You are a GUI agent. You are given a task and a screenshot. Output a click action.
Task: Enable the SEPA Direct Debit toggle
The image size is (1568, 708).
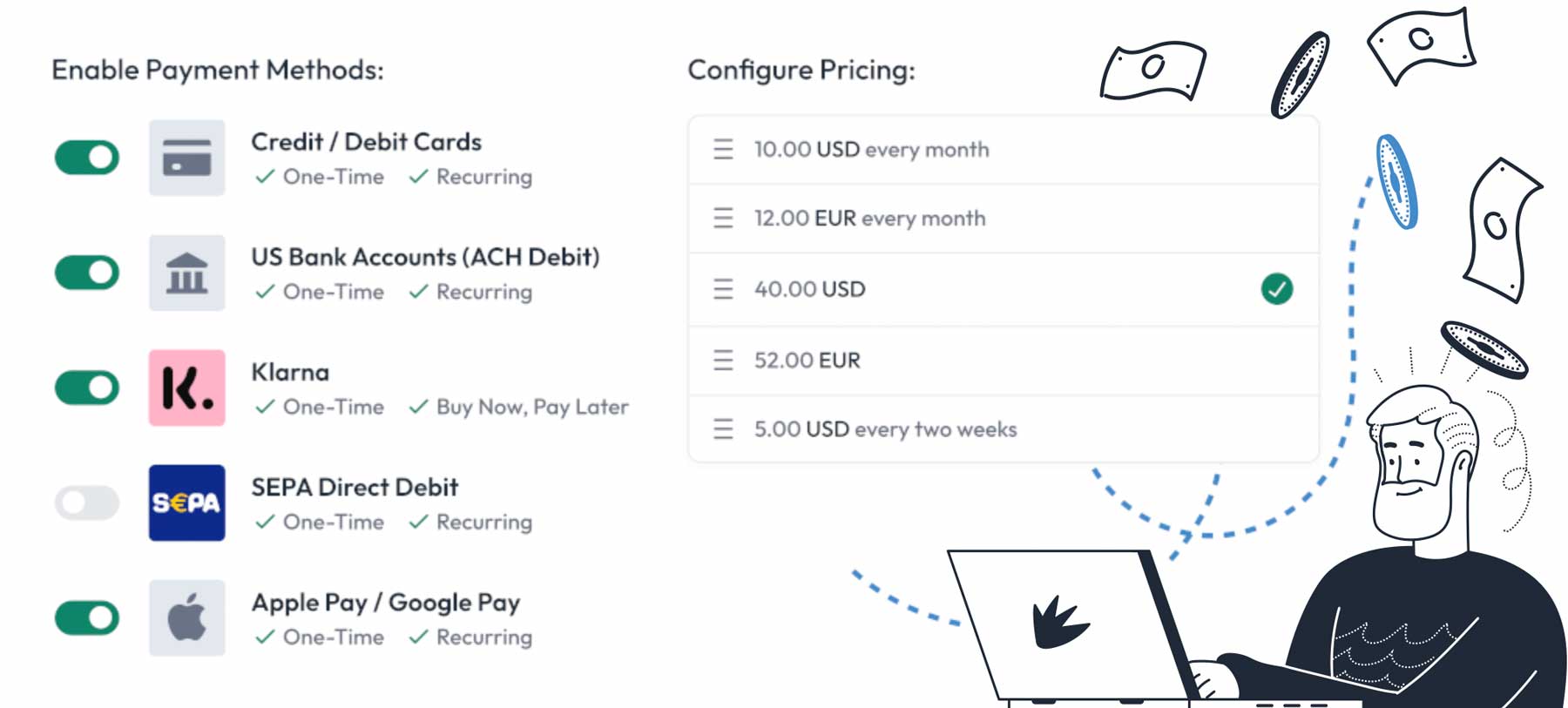[85, 502]
